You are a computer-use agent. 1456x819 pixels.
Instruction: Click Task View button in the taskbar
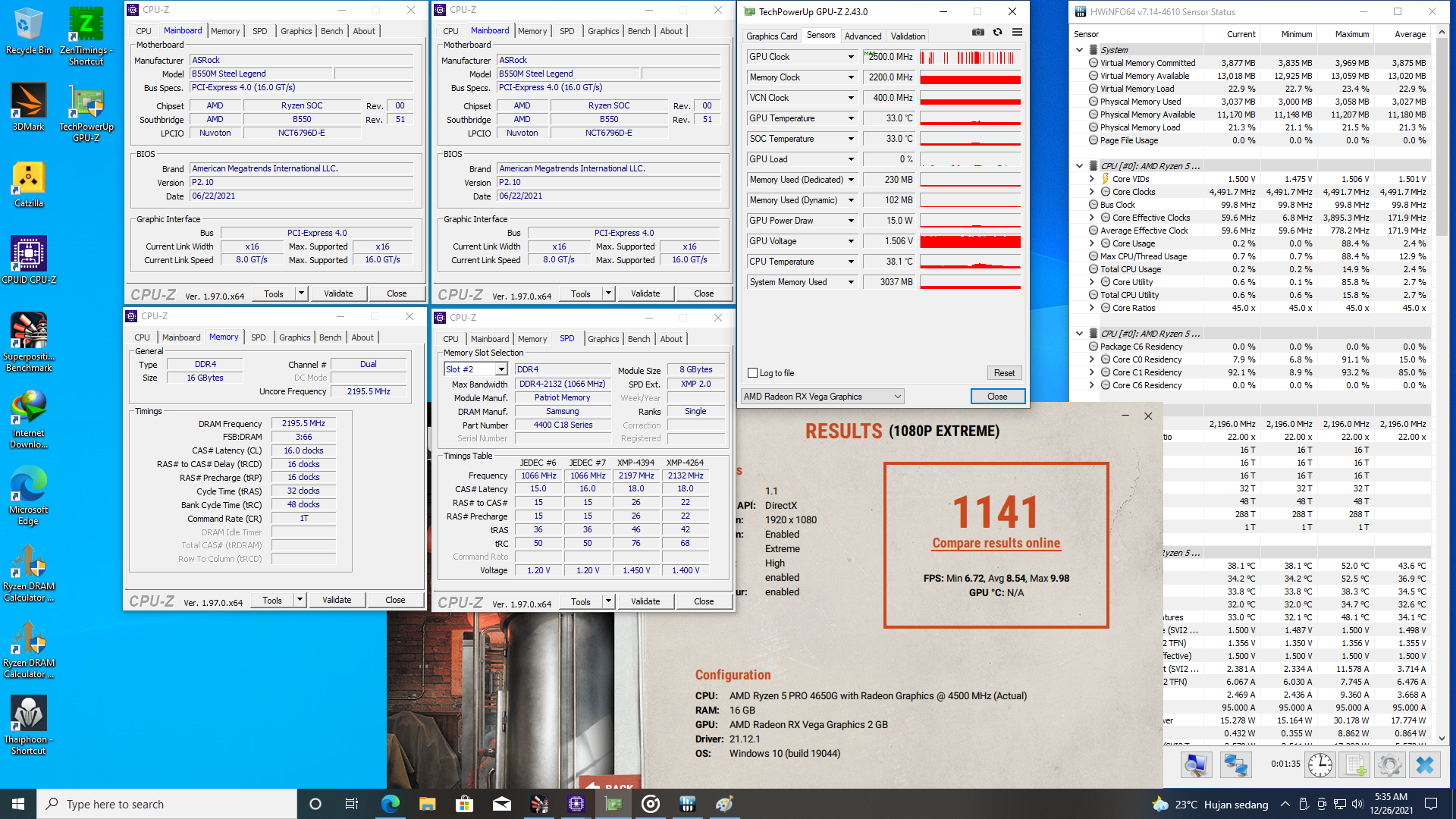point(352,804)
